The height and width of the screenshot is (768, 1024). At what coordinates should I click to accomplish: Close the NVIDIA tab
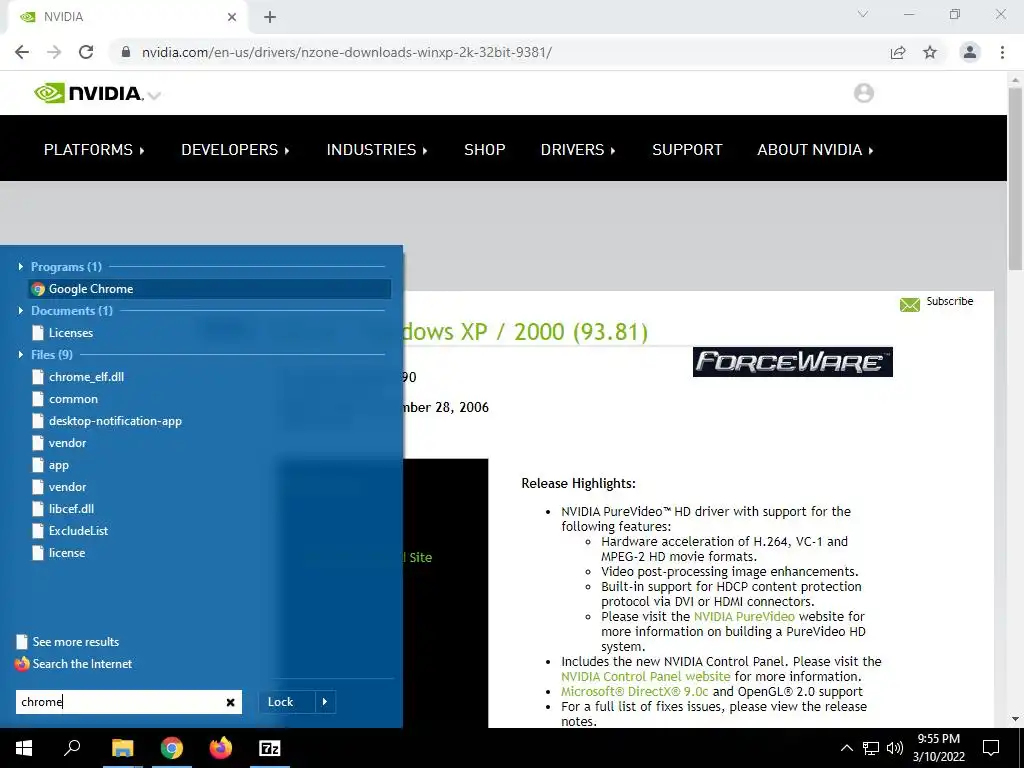232,17
